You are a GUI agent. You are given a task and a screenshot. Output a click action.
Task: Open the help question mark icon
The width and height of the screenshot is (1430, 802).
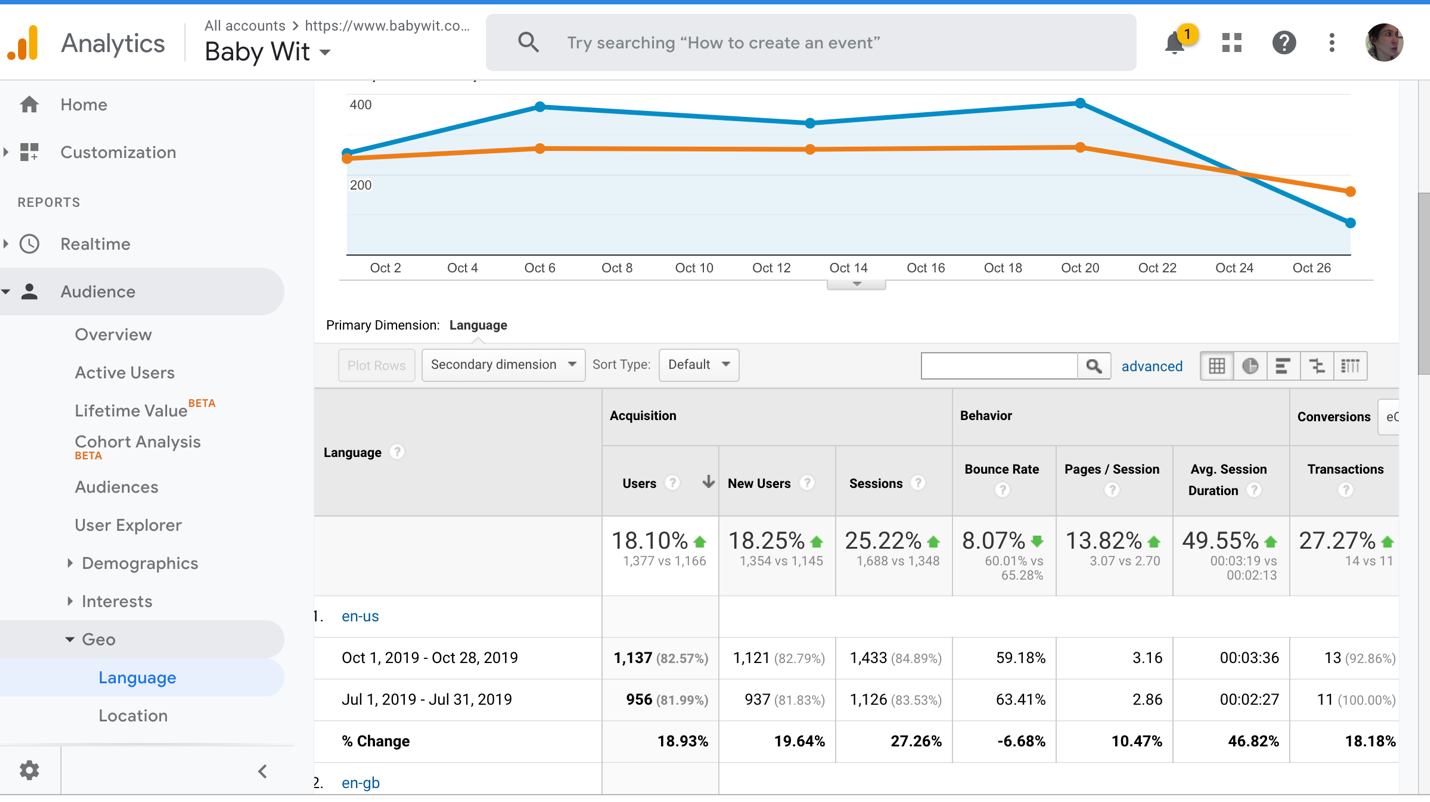[1284, 43]
